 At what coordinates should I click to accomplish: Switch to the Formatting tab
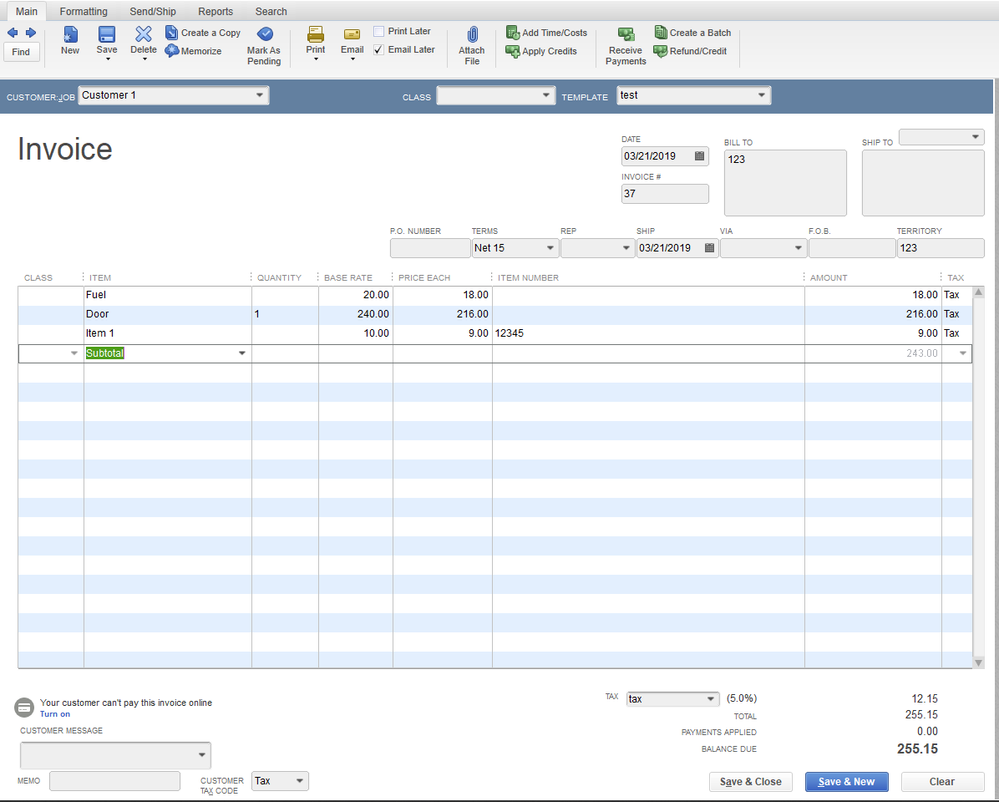tap(83, 11)
